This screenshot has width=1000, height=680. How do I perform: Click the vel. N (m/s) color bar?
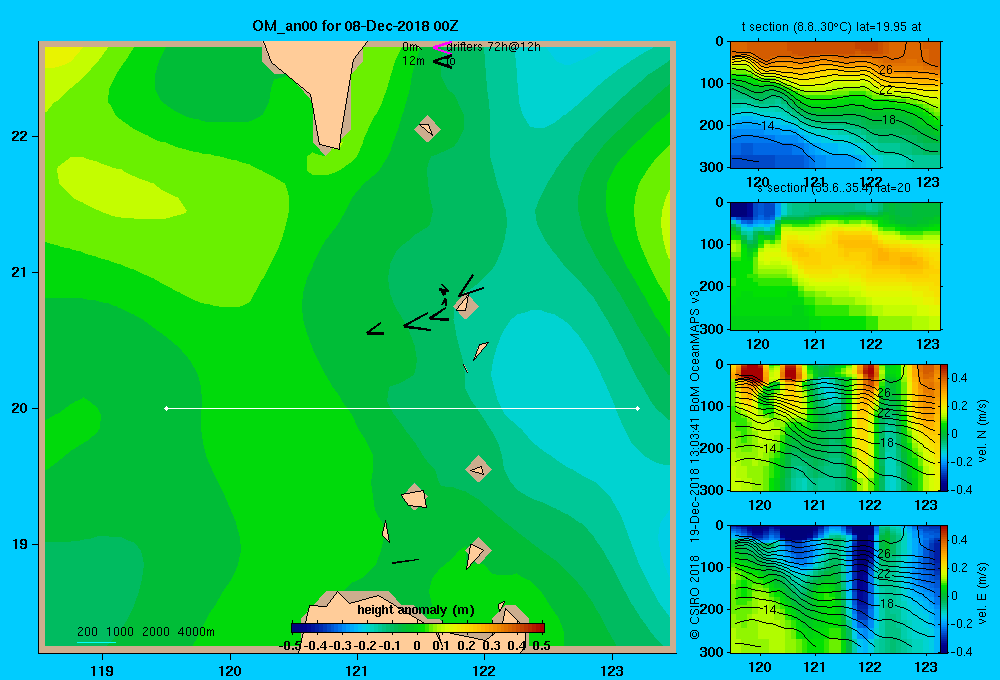point(944,427)
